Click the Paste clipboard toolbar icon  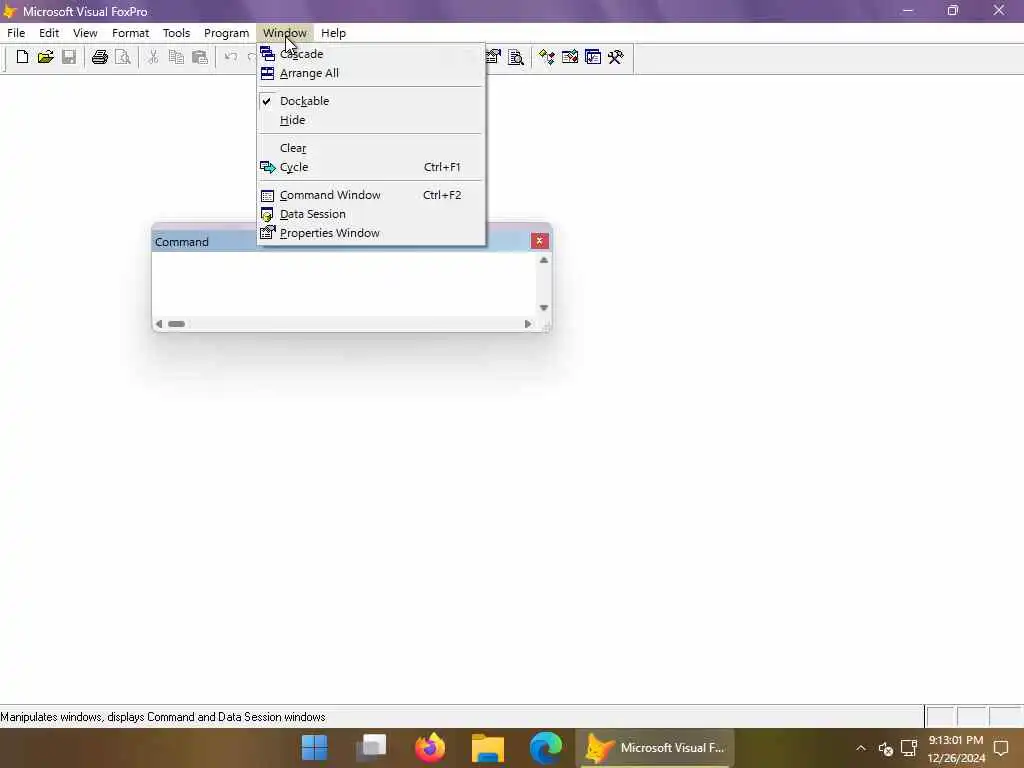[x=200, y=57]
